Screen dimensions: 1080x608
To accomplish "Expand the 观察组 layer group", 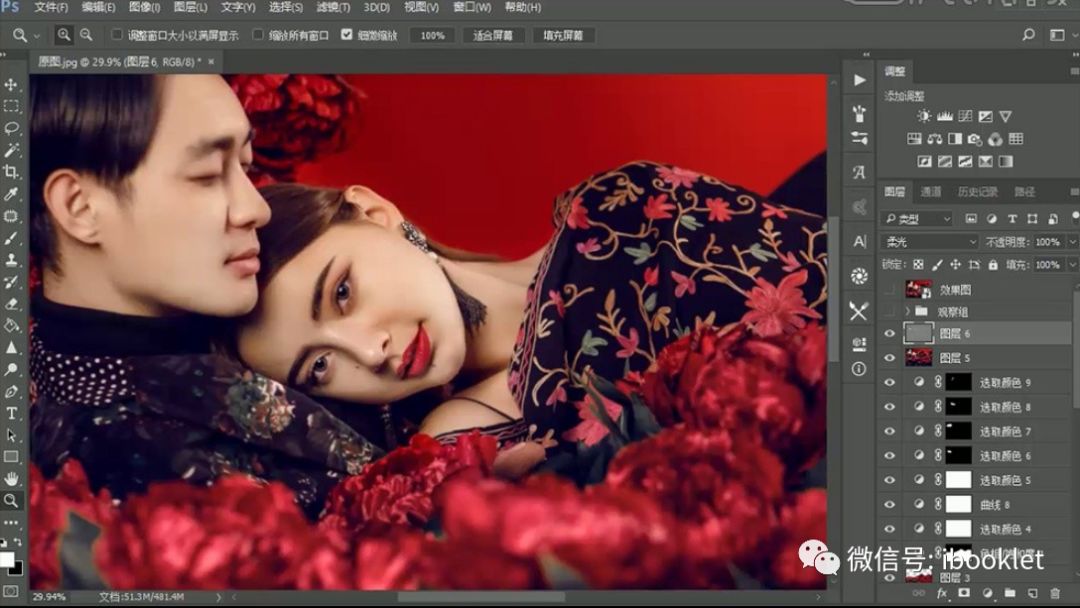I will [x=908, y=311].
